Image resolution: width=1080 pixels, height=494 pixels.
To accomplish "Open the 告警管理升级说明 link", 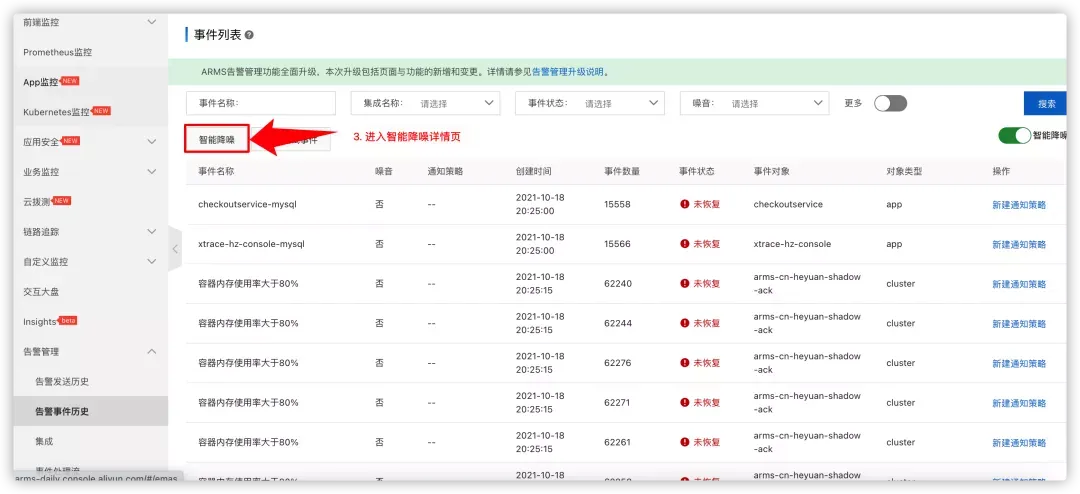I will pos(568,72).
